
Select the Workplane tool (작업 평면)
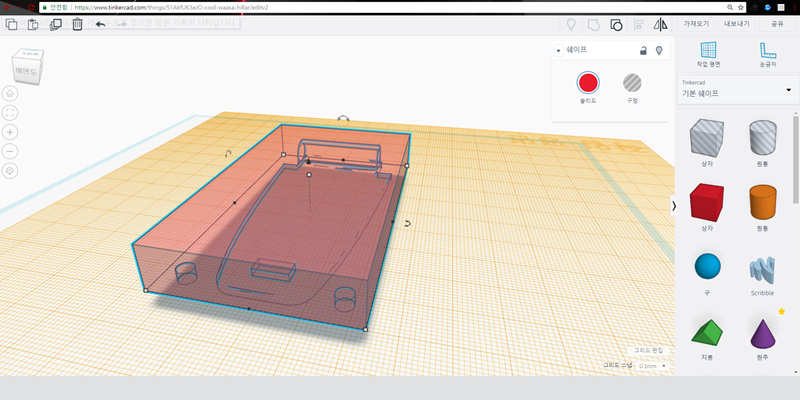[x=708, y=55]
